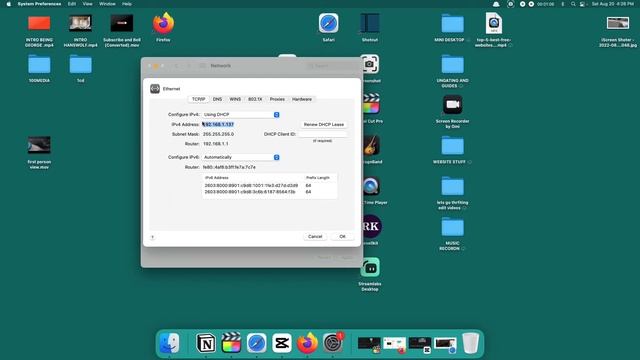Open the Configure IPv4 dropdown showing Using DHCP
Screen dimensions: 640x360
241,115
